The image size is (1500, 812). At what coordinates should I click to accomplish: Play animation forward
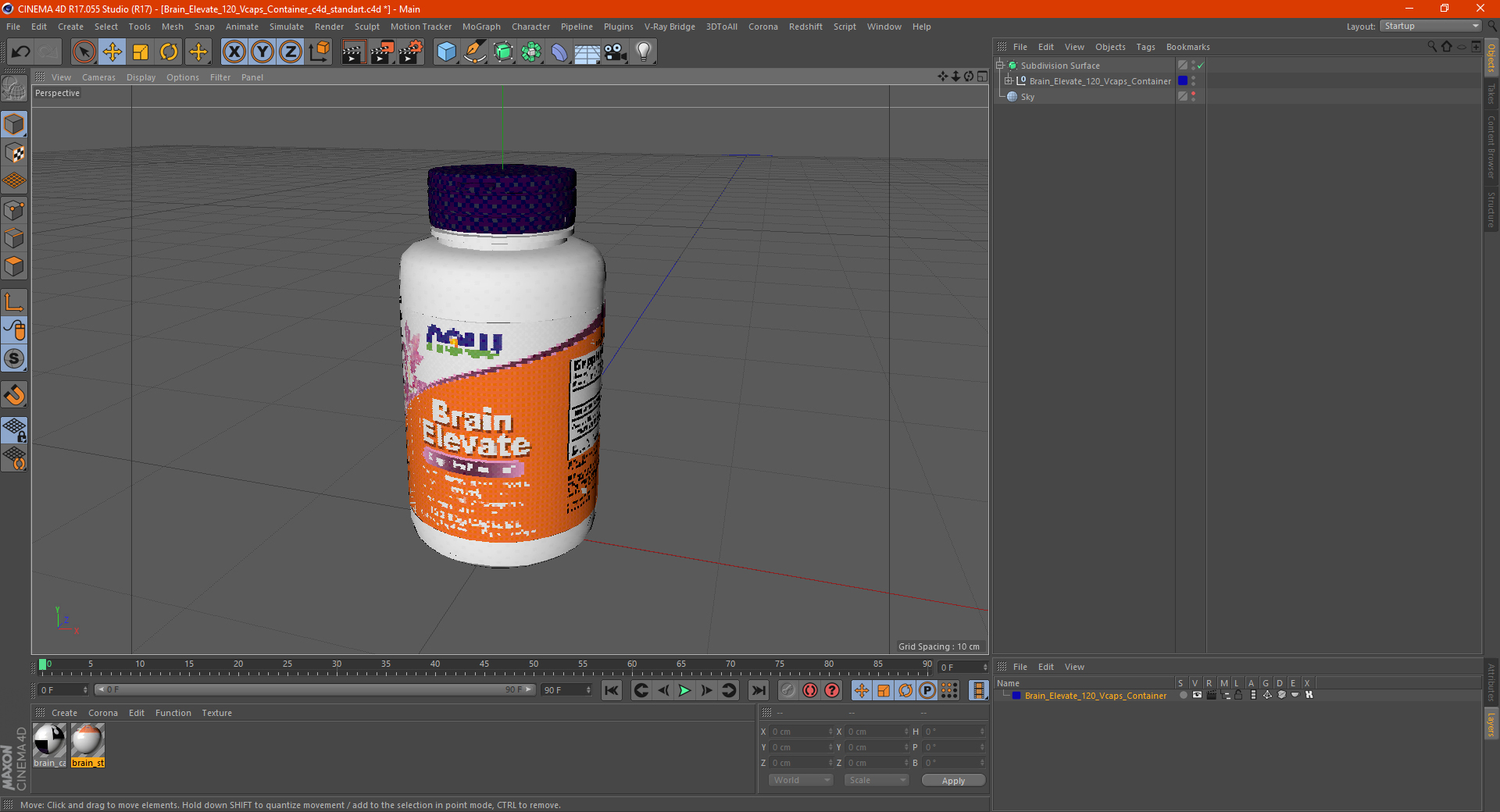(x=684, y=690)
